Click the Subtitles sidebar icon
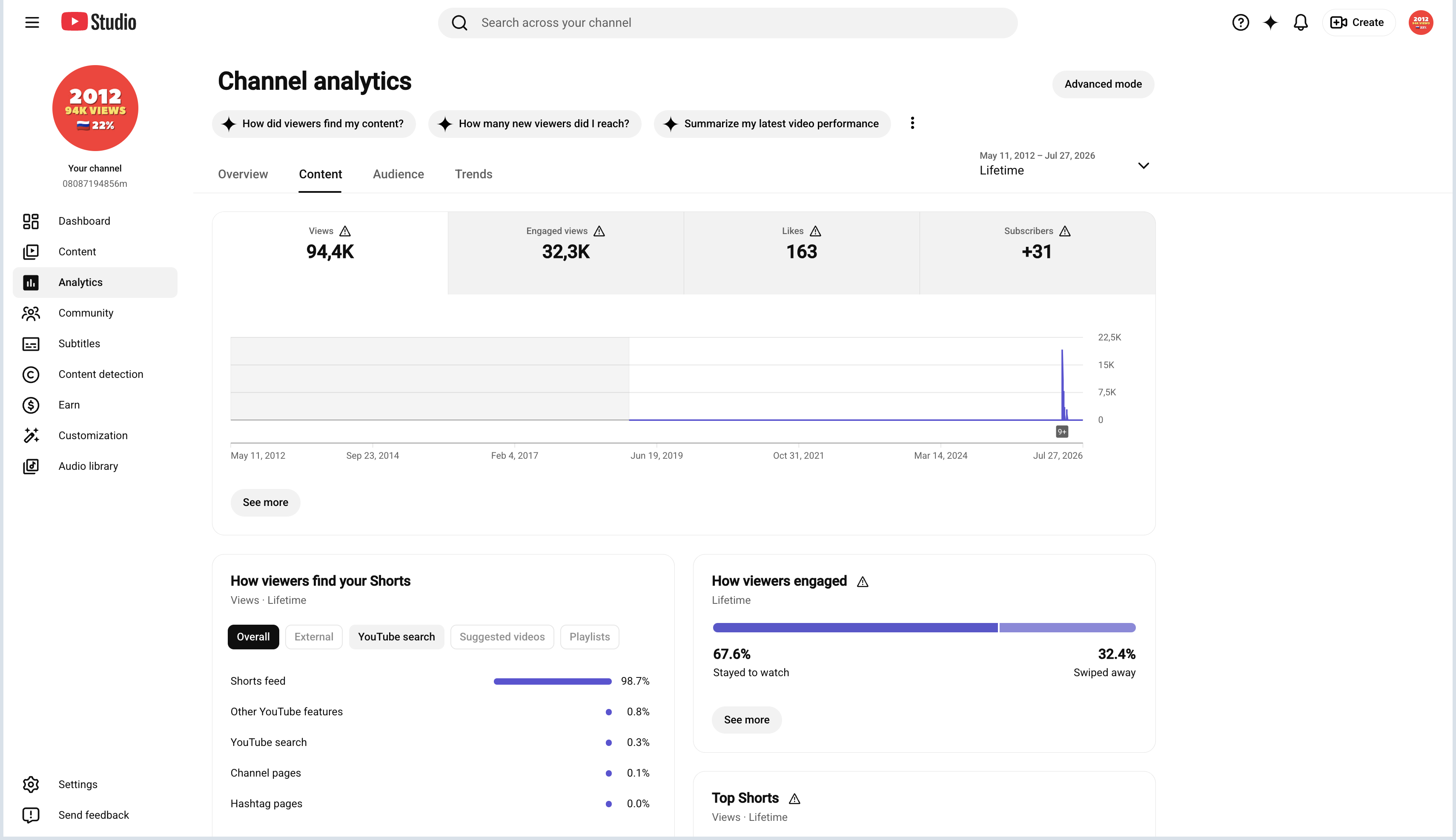This screenshot has height=840, width=1456. (31, 344)
